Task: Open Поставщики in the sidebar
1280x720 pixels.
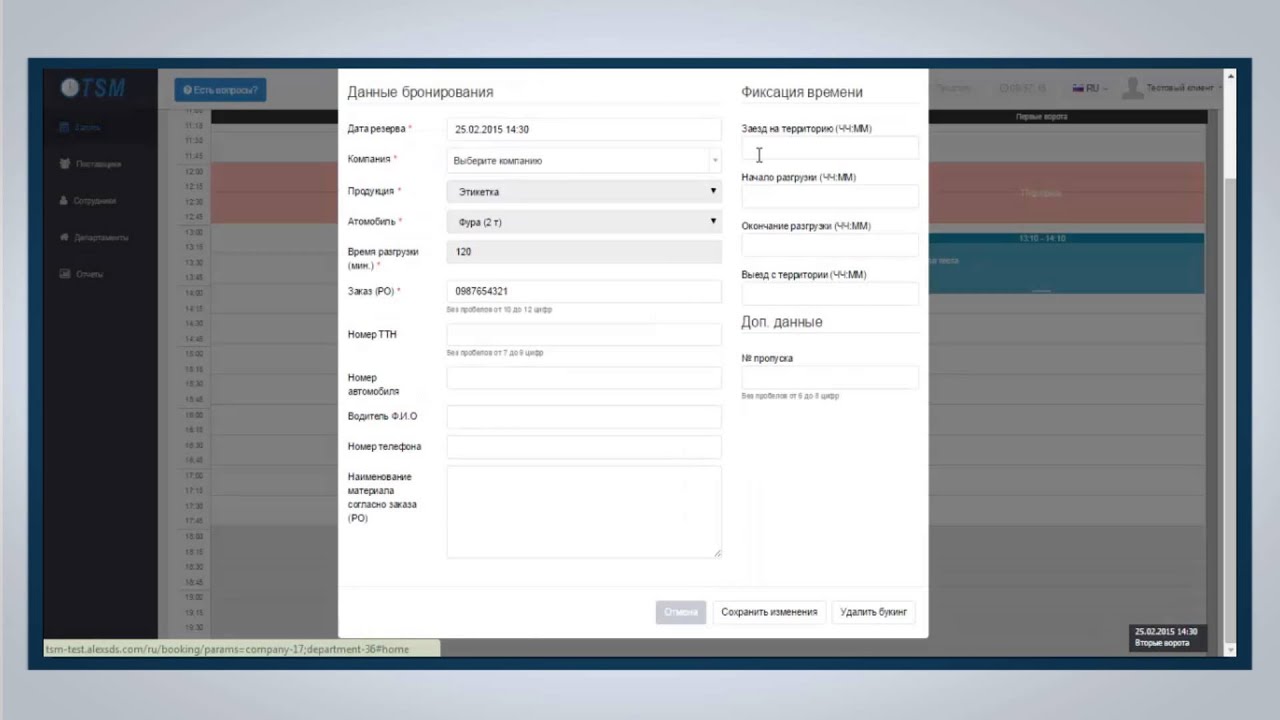Action: 98,164
